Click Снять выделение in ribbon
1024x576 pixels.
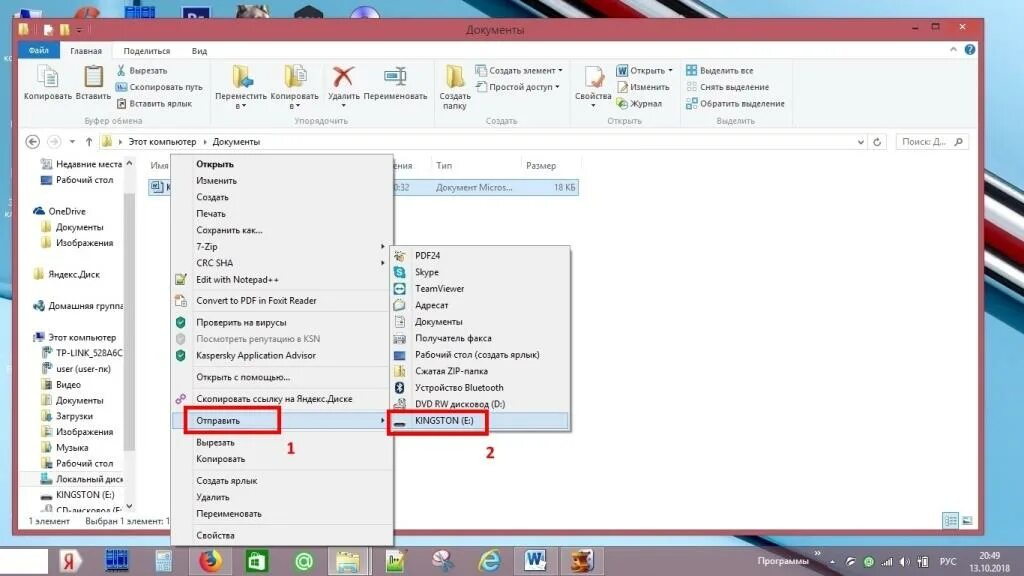click(728, 87)
